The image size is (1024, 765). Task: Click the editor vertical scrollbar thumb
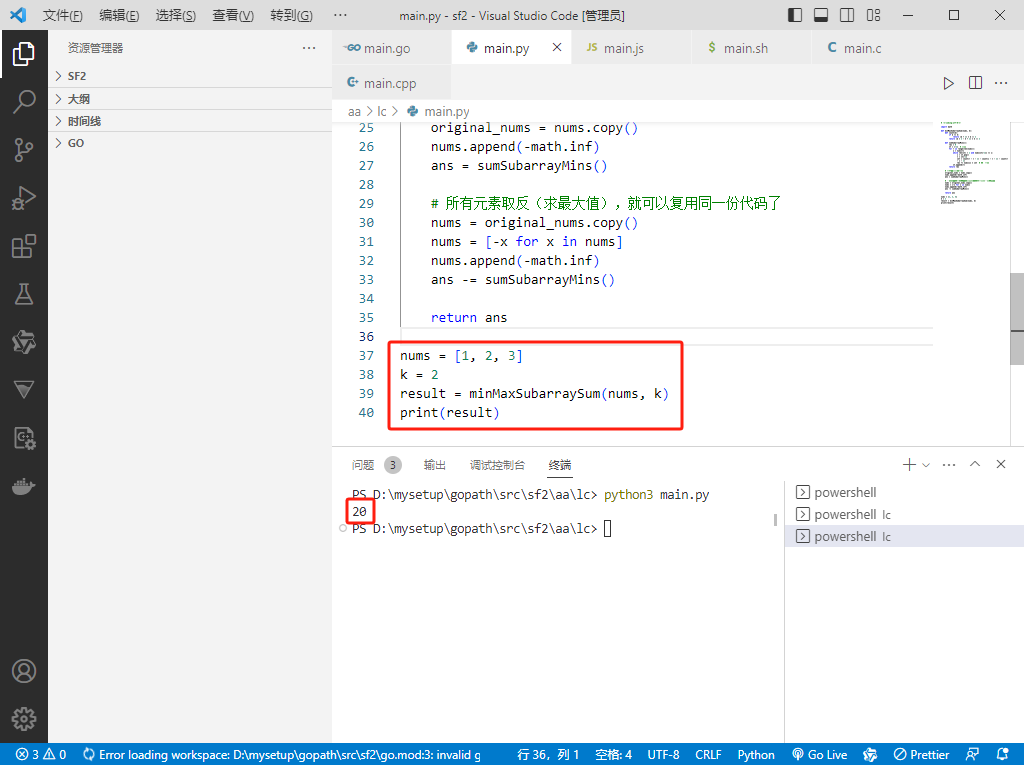coord(1017,318)
